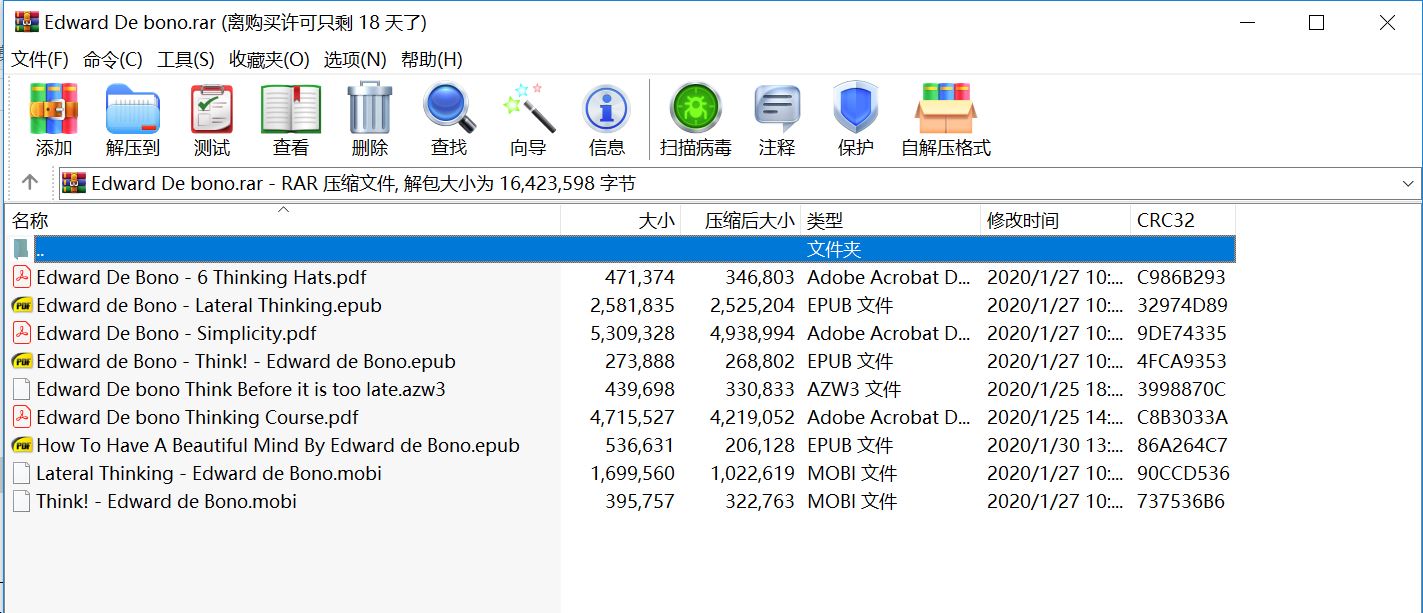The image size is (1423, 613).
Task: Click the 文件夹 type cell in the '..' row
Action: (x=834, y=249)
